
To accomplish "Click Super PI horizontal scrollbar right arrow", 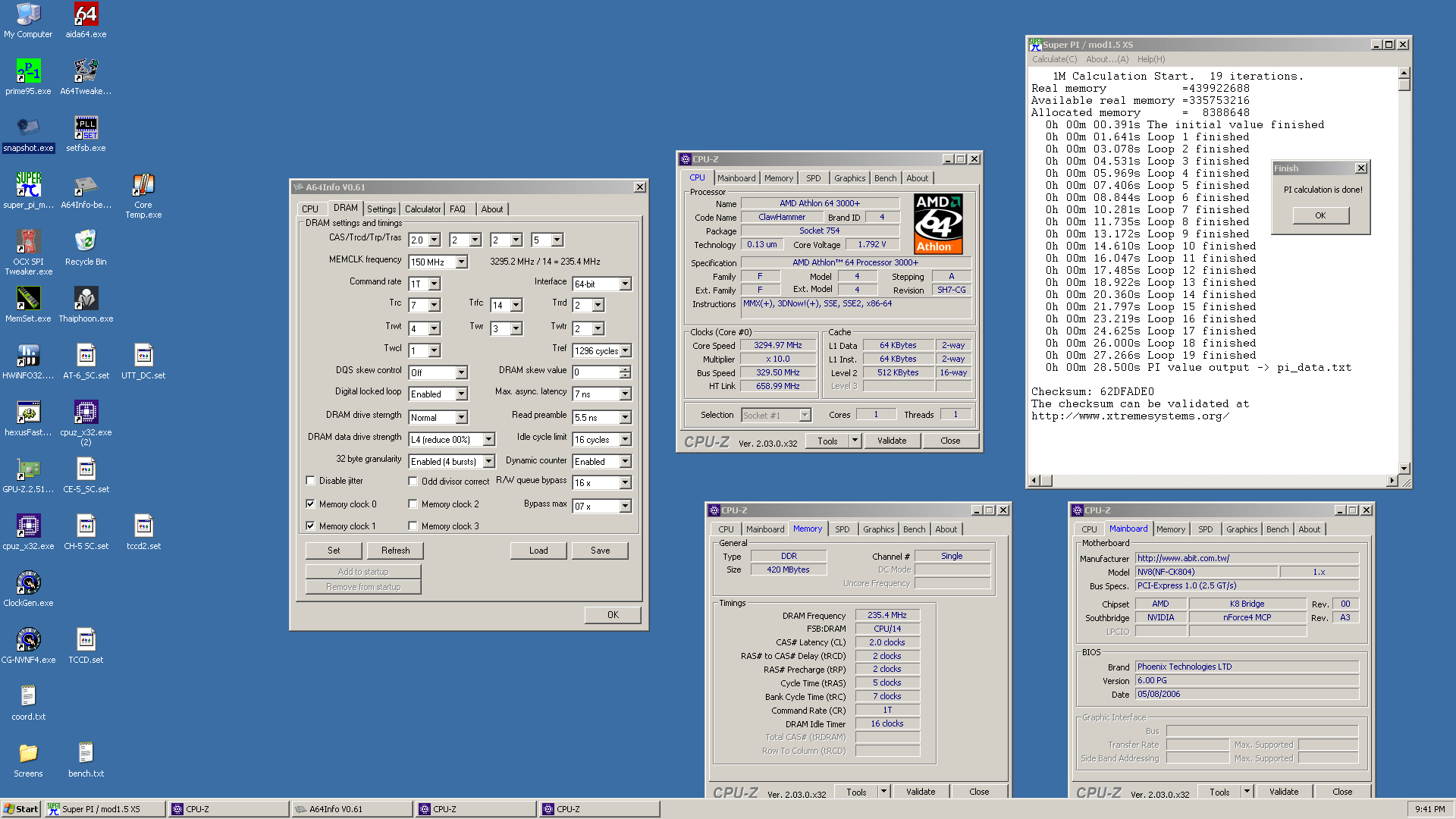I will (x=1392, y=481).
